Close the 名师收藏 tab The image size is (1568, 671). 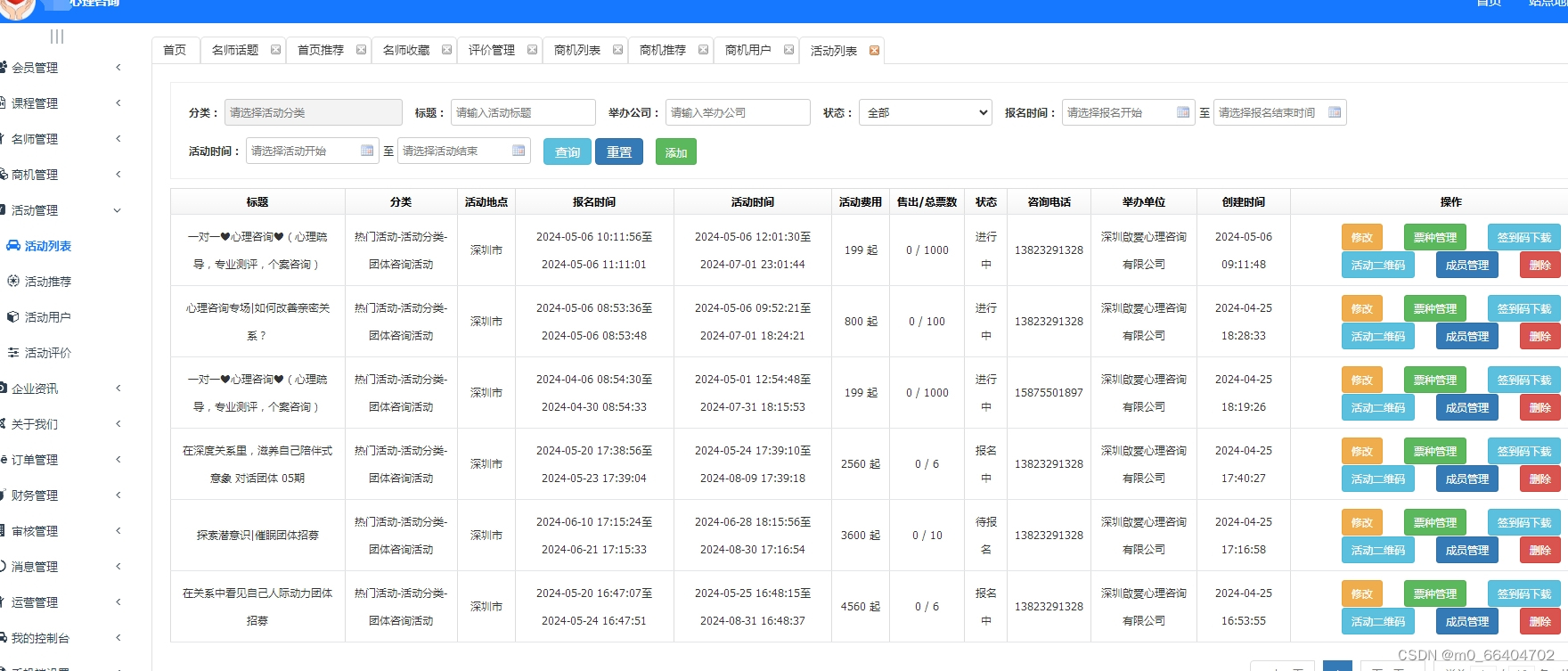pos(446,50)
